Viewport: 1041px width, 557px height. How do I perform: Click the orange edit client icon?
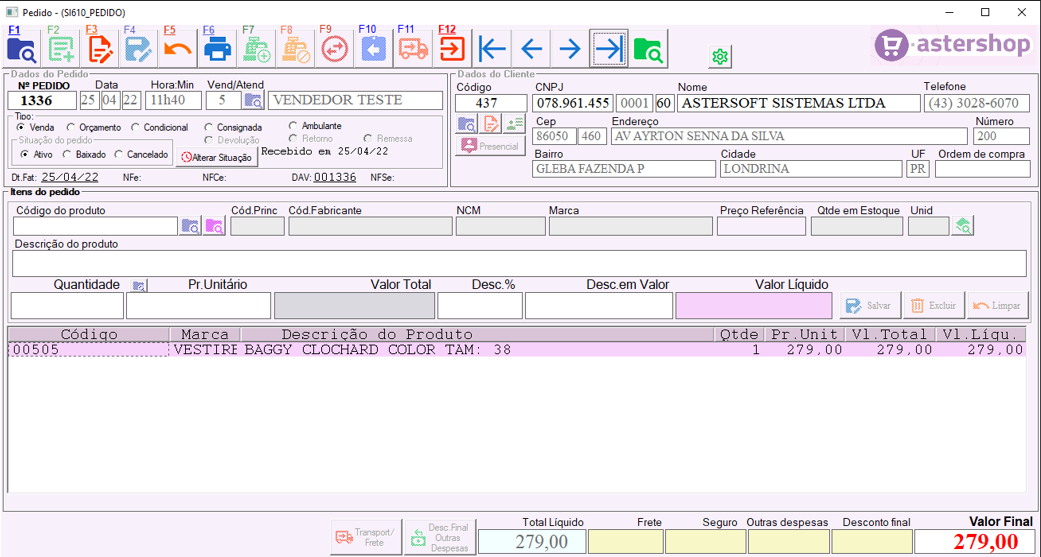click(x=491, y=123)
